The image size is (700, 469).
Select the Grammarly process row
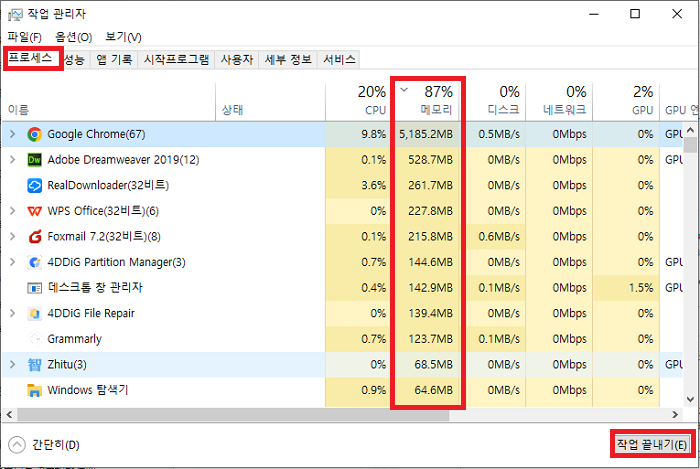342,339
